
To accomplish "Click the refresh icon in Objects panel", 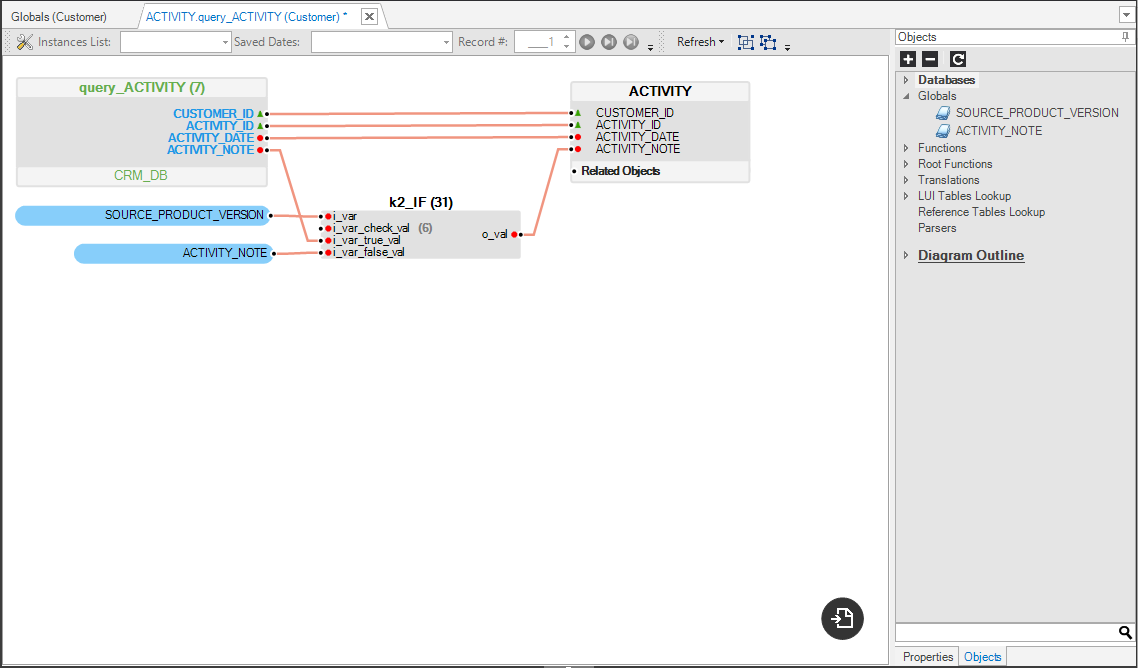I will tap(958, 59).
